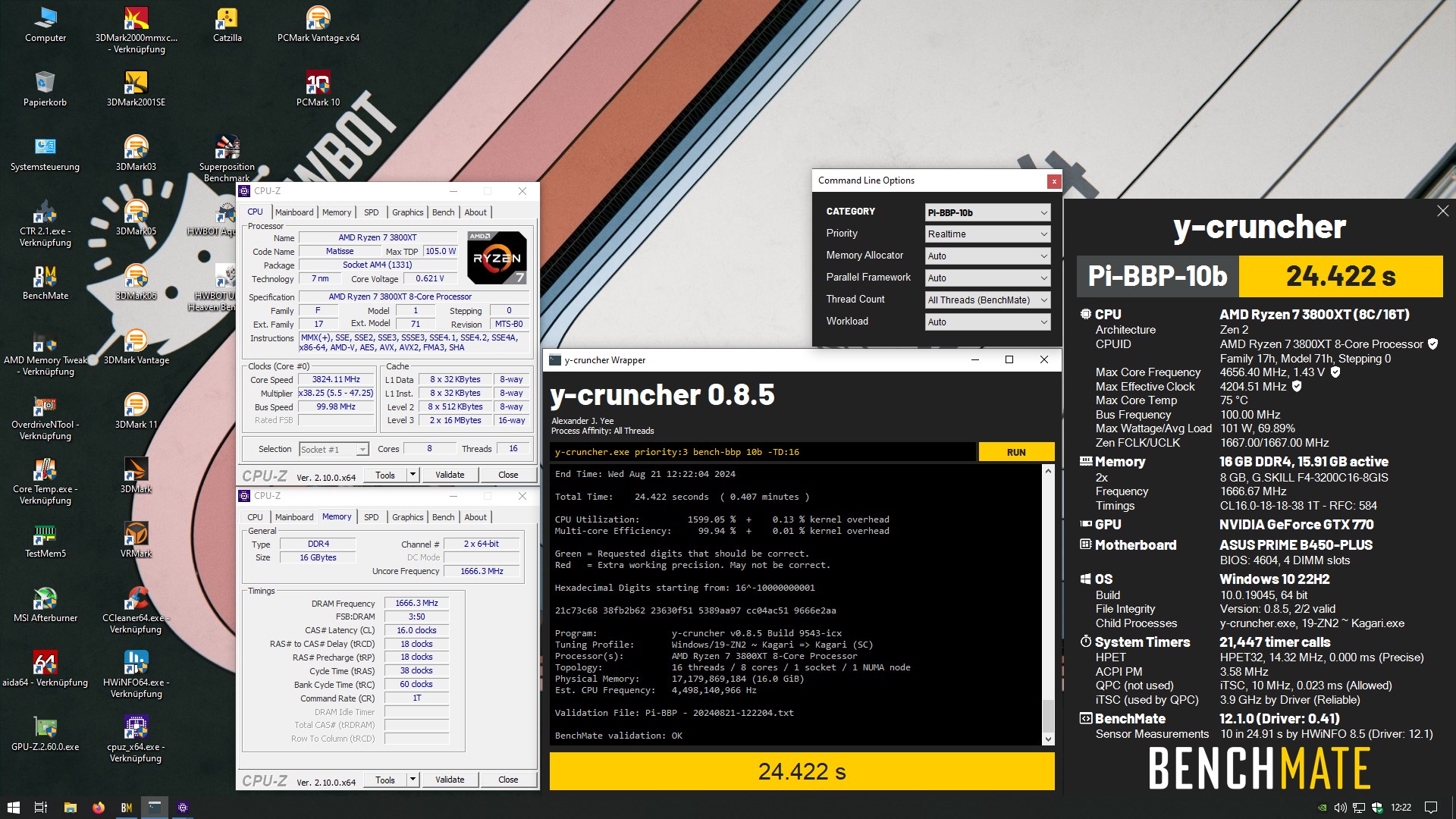The image size is (1456, 819).
Task: Open HWiNFO64.exe shortcut icon
Action: 136,676
